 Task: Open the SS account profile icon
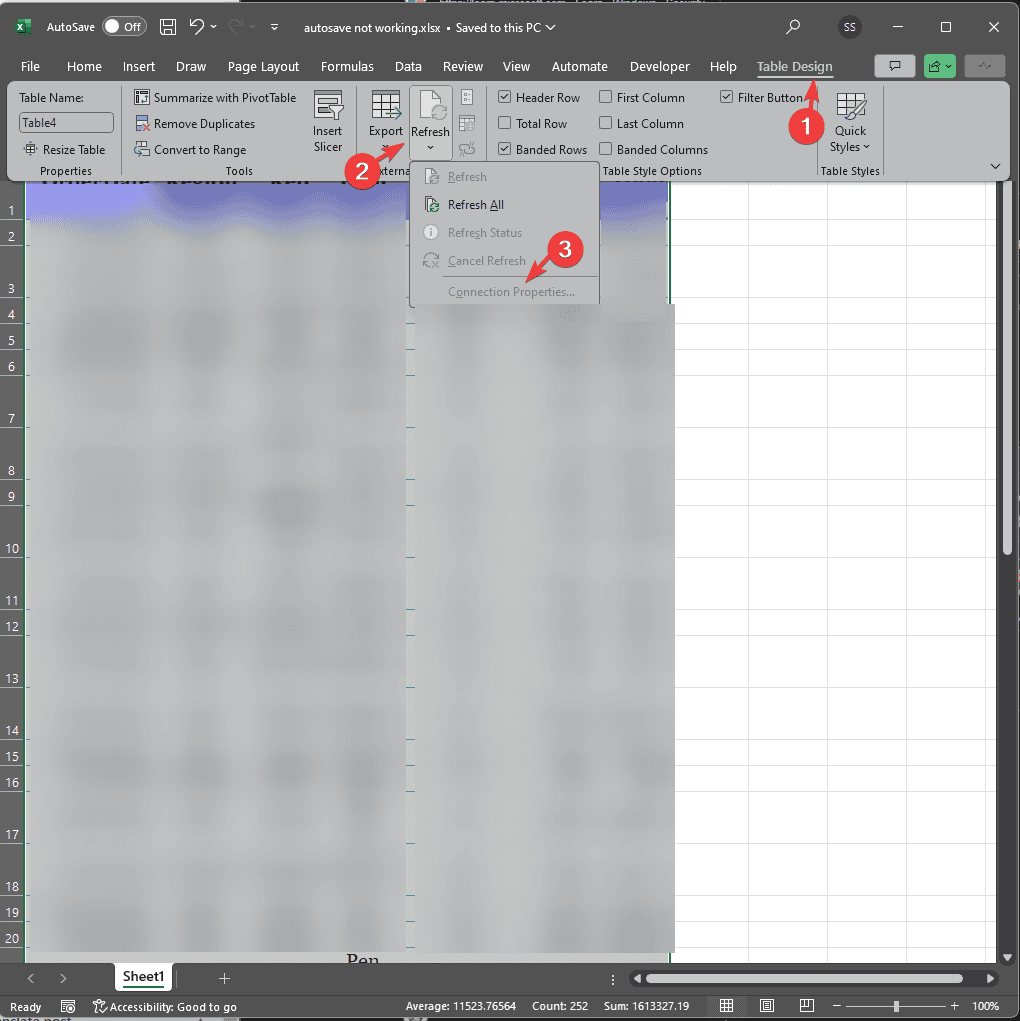pos(849,27)
